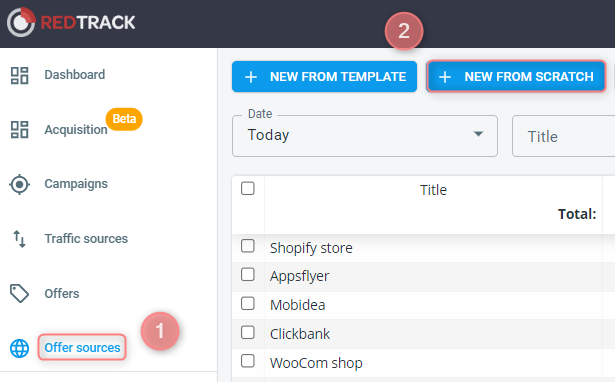Click the New From Template button
The width and height of the screenshot is (615, 382).
[324, 76]
